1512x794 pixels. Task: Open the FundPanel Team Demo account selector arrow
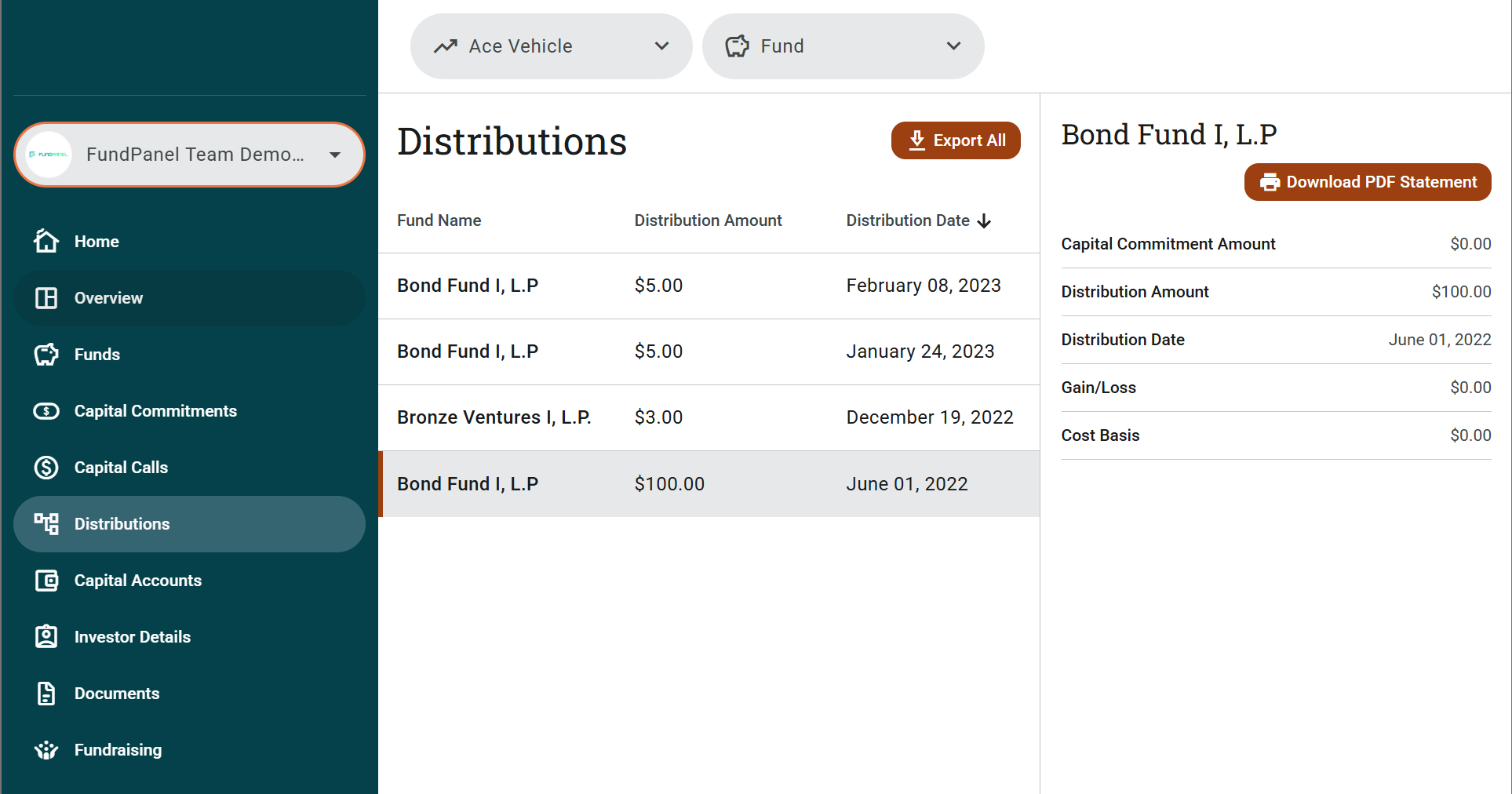[335, 155]
